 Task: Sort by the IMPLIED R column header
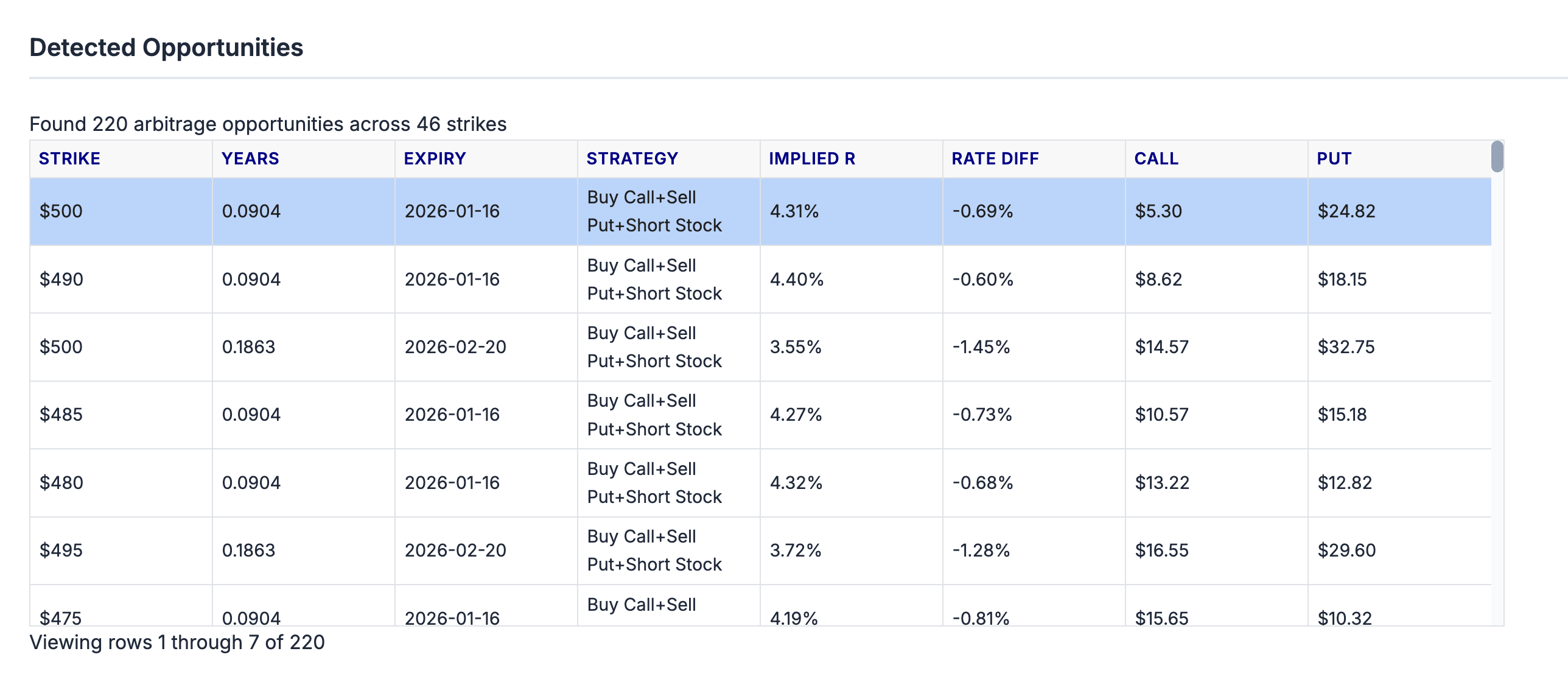pos(813,158)
